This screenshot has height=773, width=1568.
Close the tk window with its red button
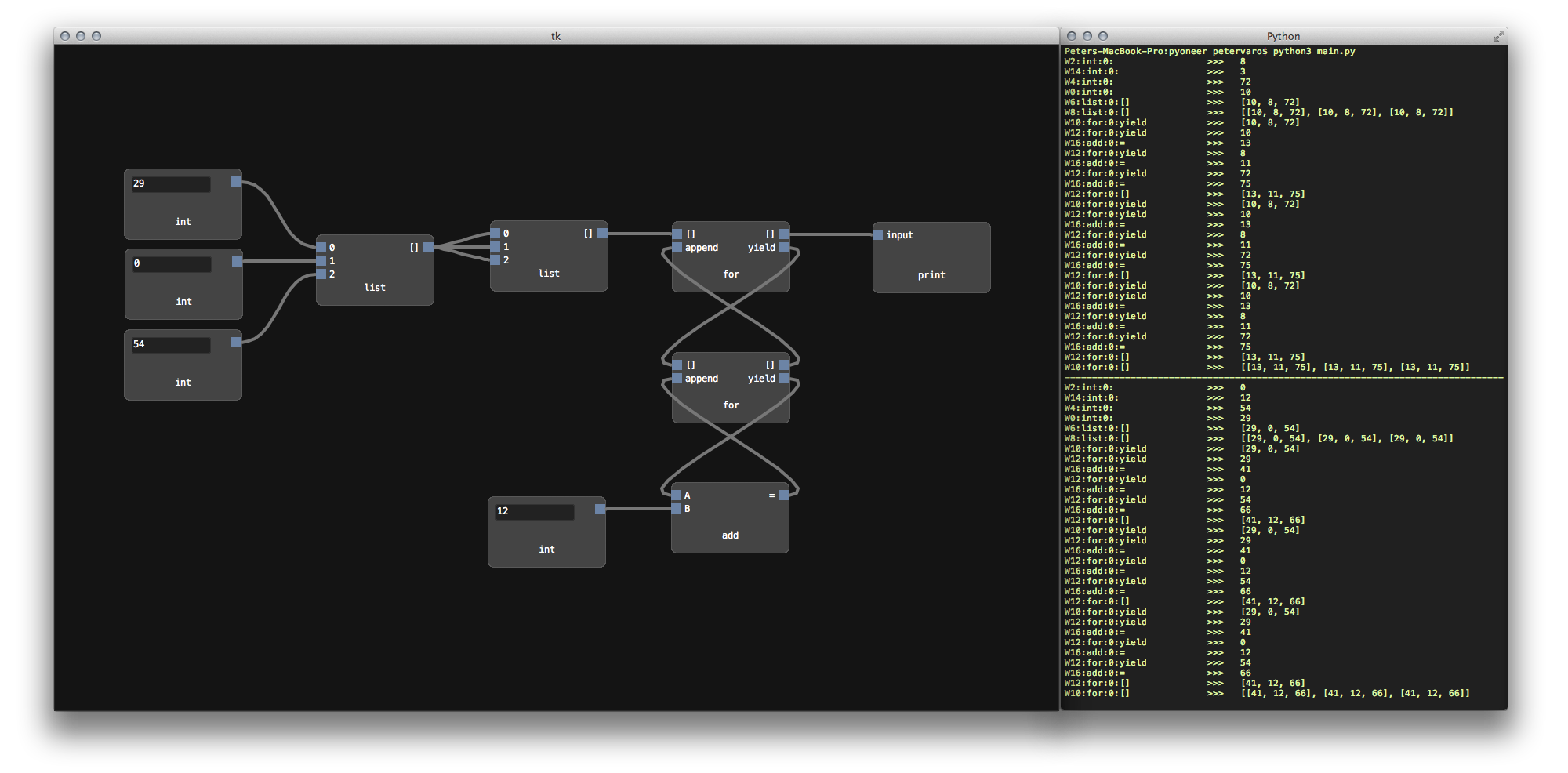tap(65, 36)
